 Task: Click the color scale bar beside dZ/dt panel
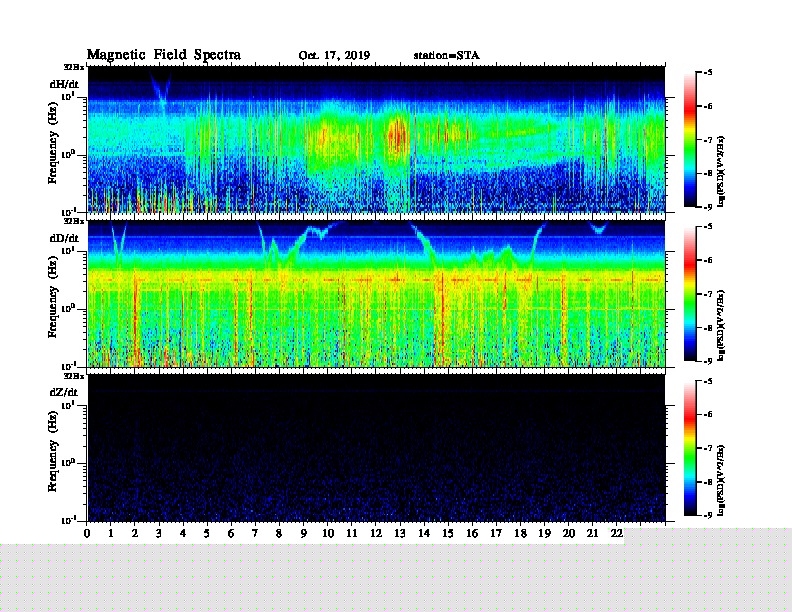click(x=690, y=448)
